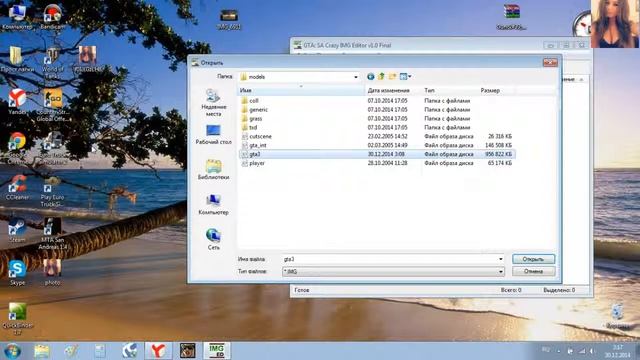Open Google Chrome desktop icon
The image size is (640, 360).
tap(17, 147)
